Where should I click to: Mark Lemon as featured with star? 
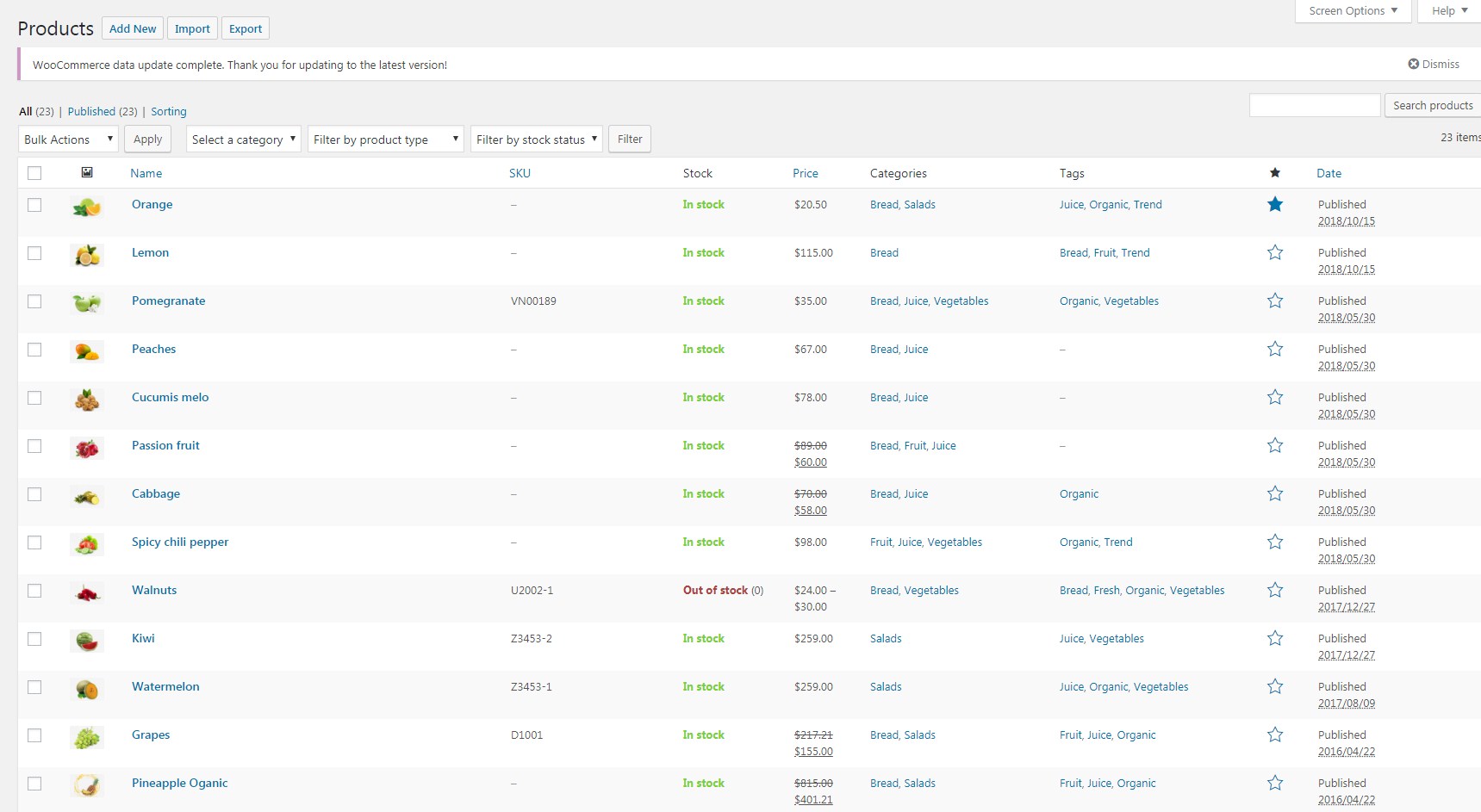tap(1275, 252)
